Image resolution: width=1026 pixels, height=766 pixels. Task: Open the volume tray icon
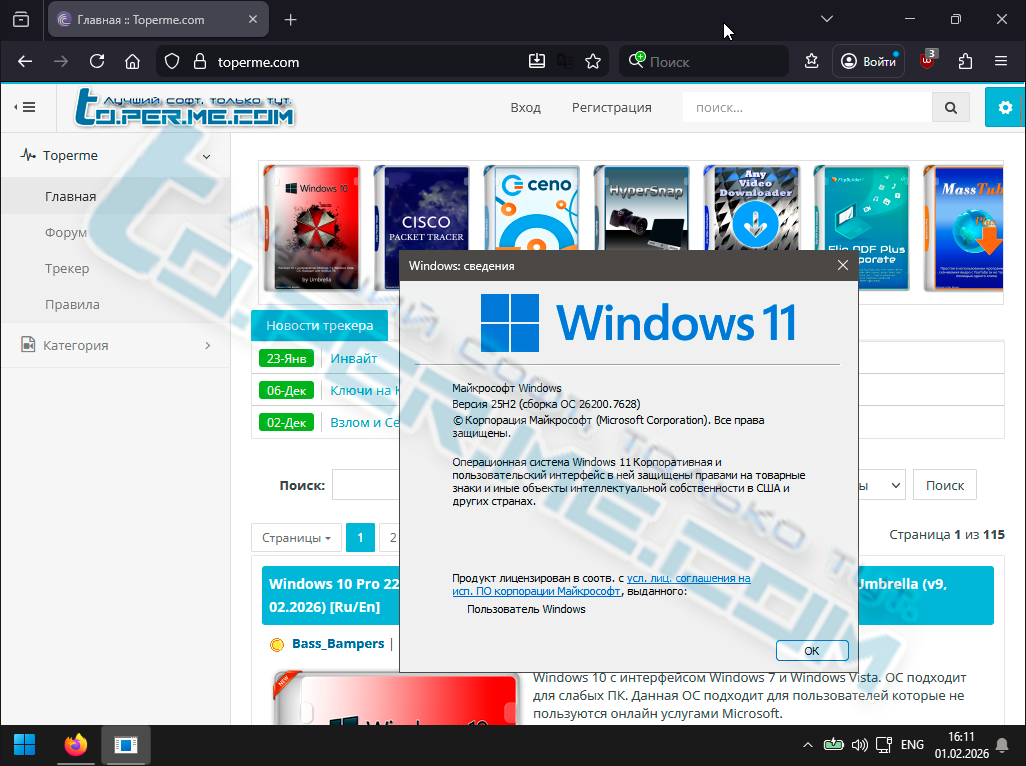859,744
